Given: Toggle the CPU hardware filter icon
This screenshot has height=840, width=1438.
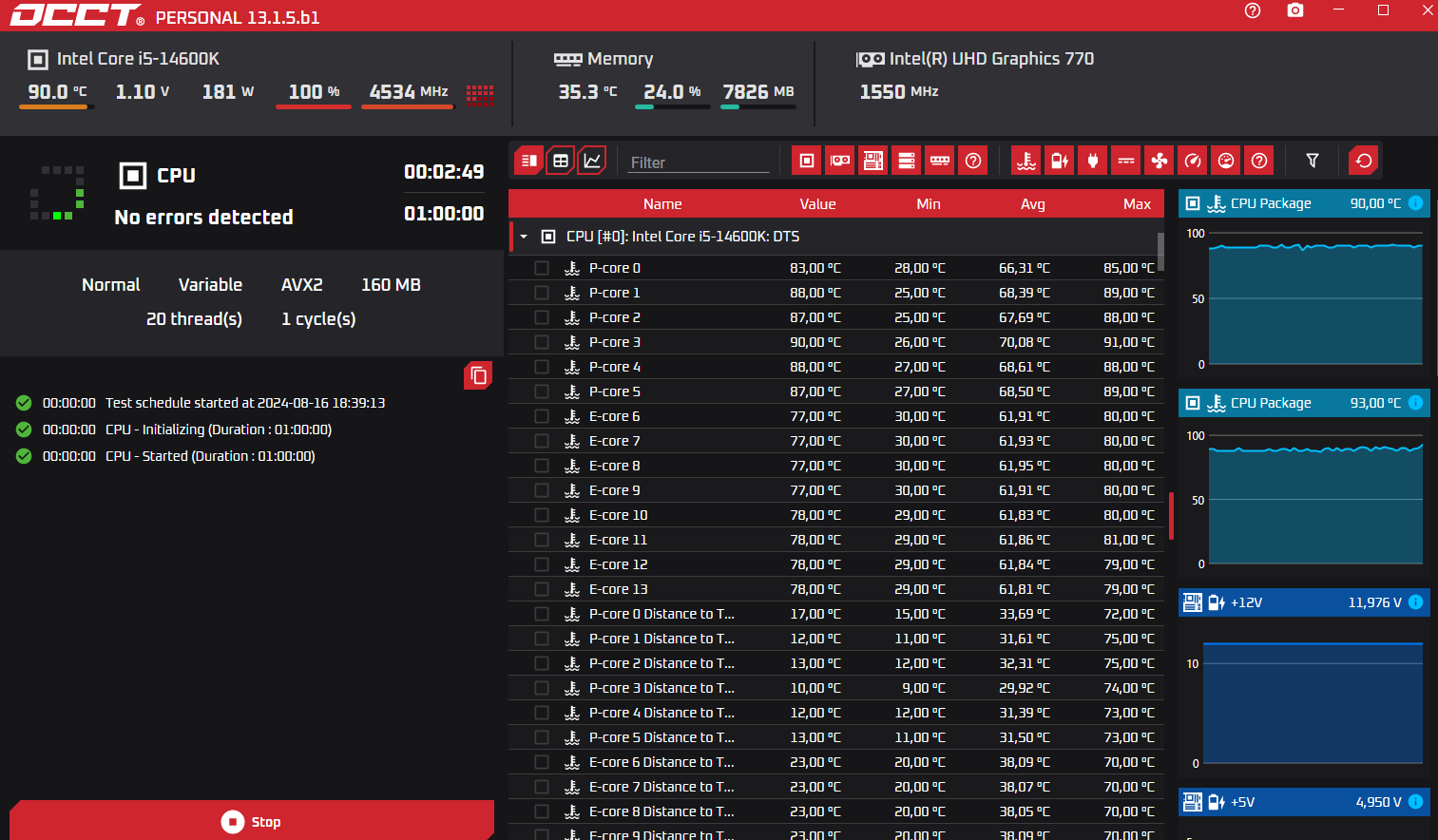Looking at the screenshot, I should coord(807,161).
